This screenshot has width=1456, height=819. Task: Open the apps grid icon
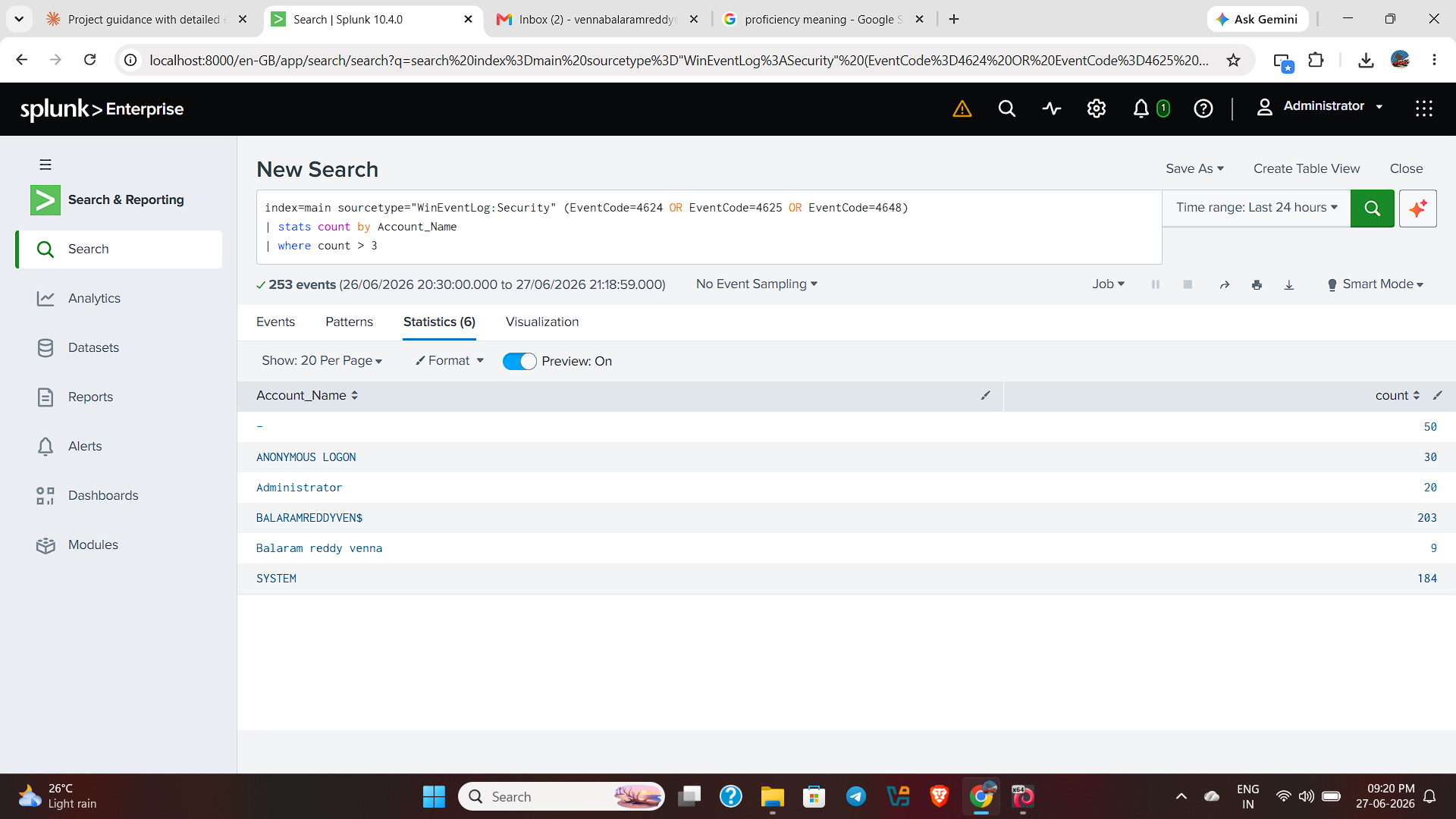(x=1423, y=109)
